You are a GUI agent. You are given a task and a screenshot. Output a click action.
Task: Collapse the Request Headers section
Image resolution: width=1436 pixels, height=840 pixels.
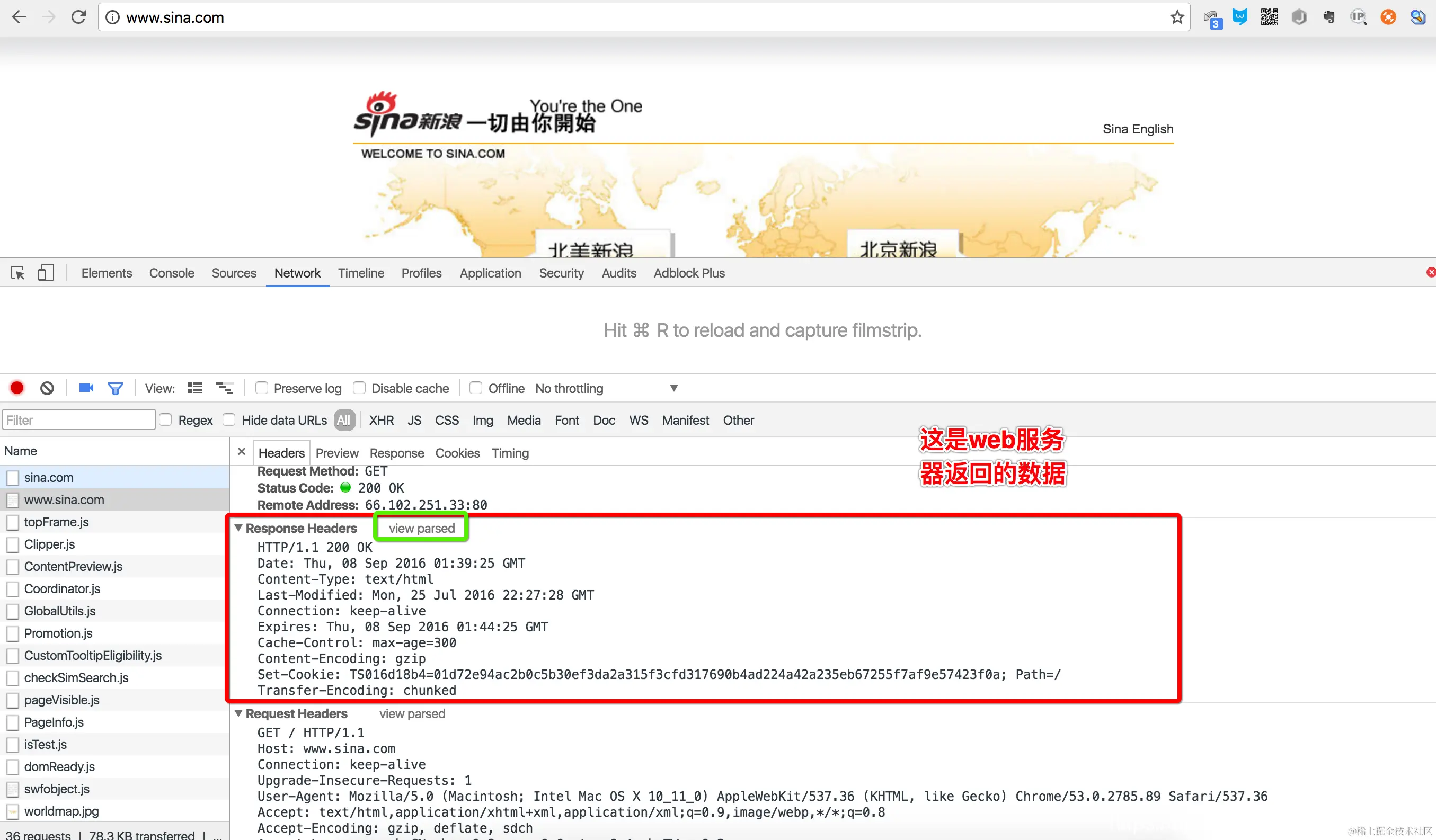[x=239, y=713]
